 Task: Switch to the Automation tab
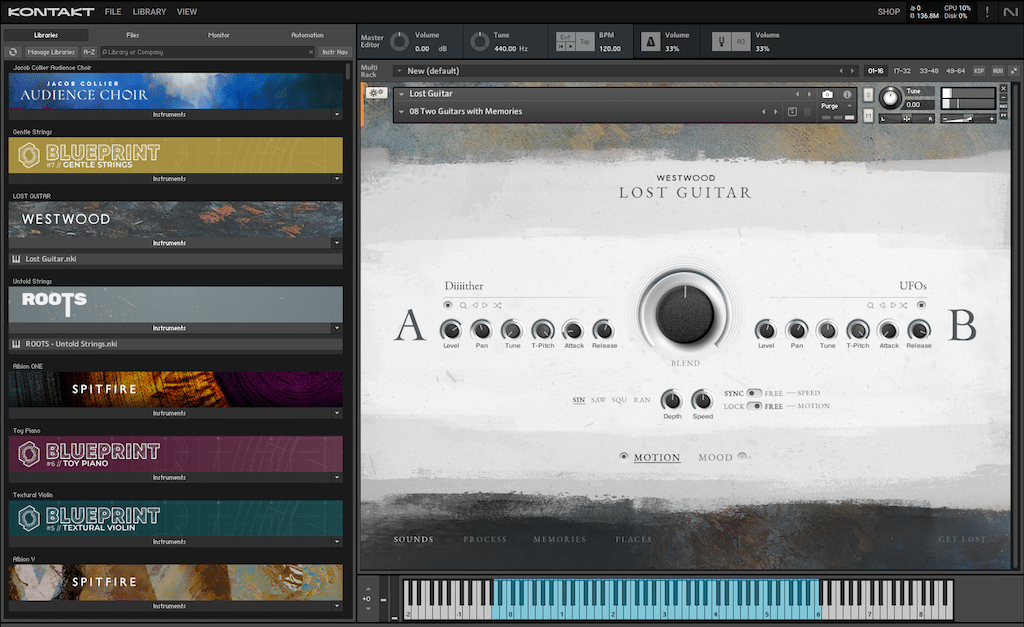coord(307,35)
